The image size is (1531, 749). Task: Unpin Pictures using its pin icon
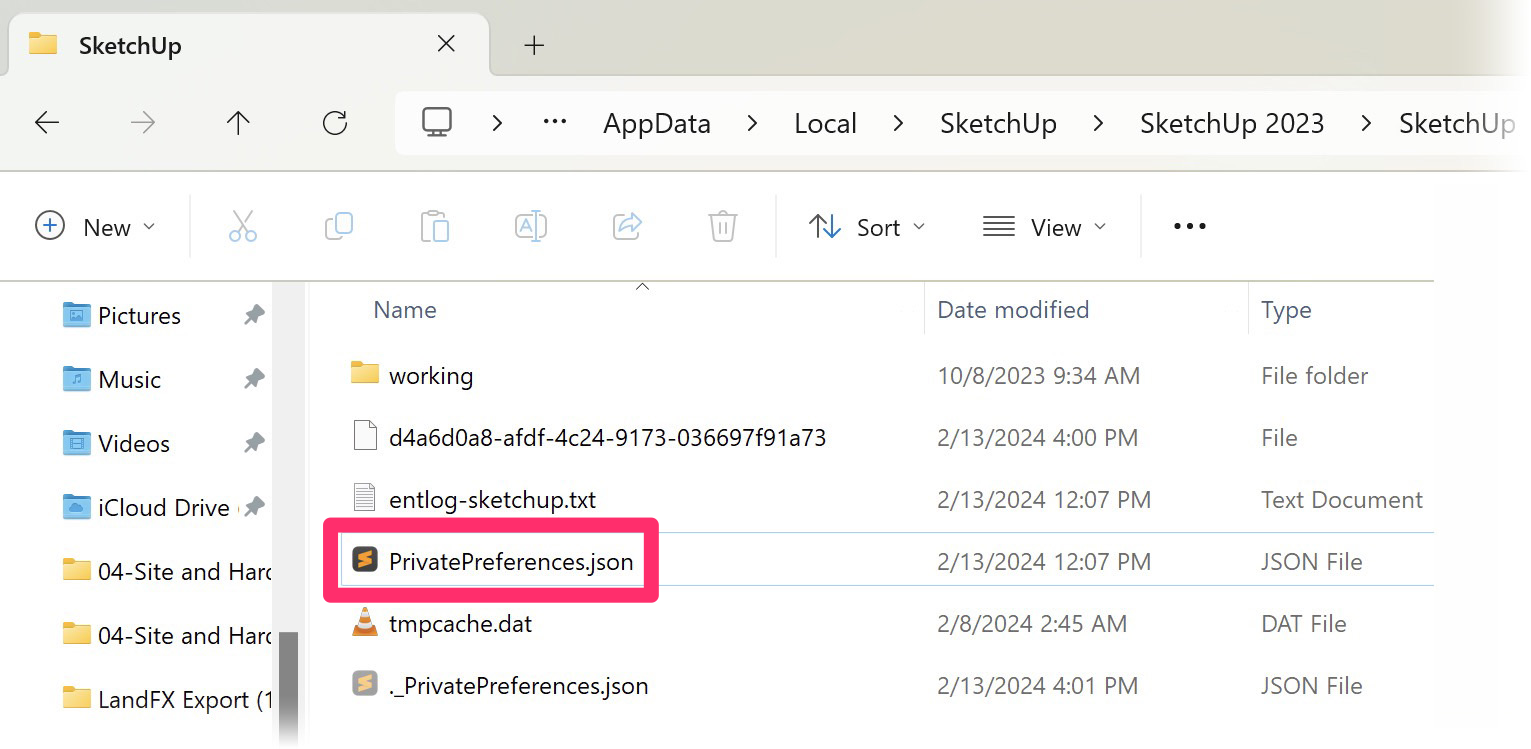tap(254, 315)
